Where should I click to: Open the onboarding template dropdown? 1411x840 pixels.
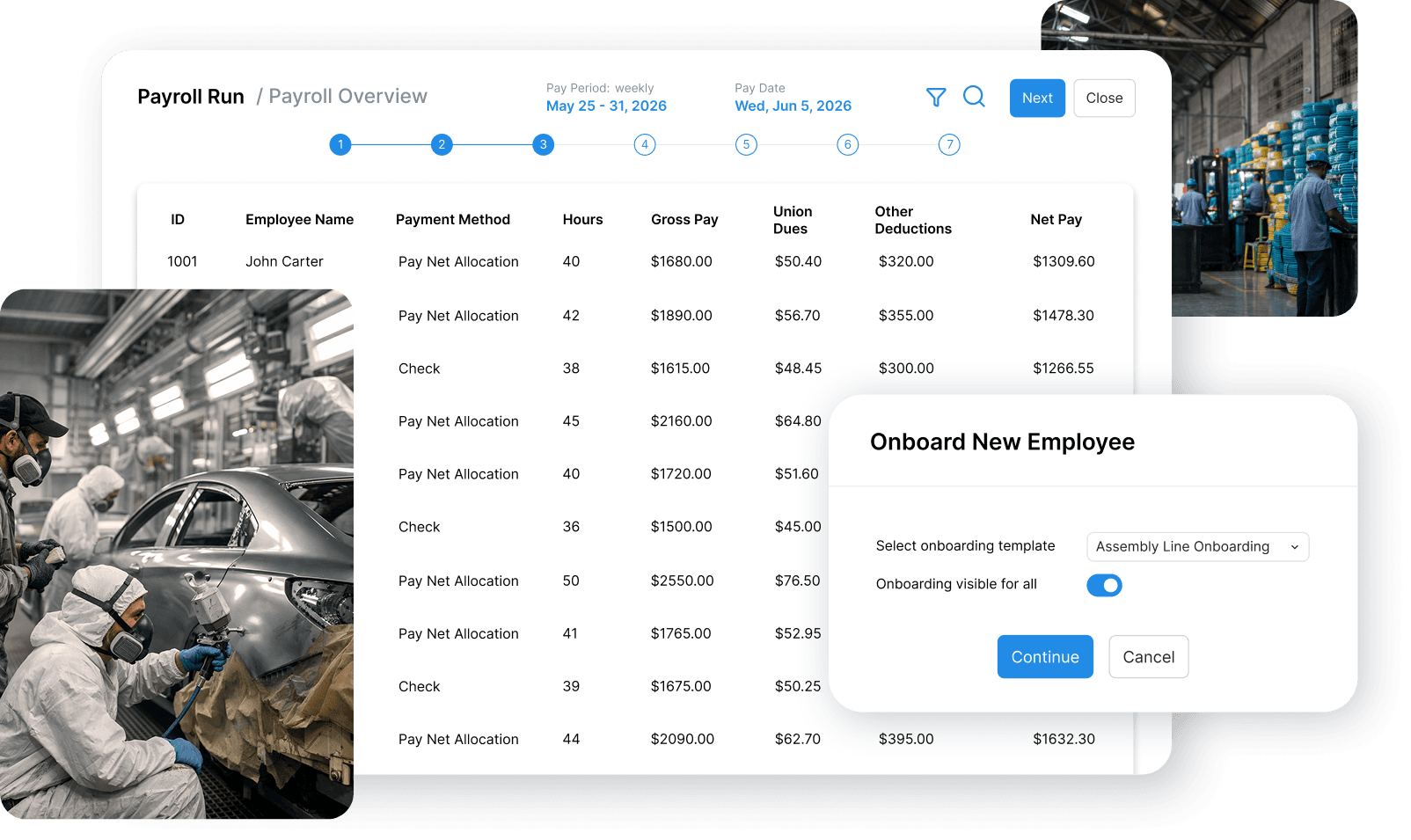click(1197, 546)
